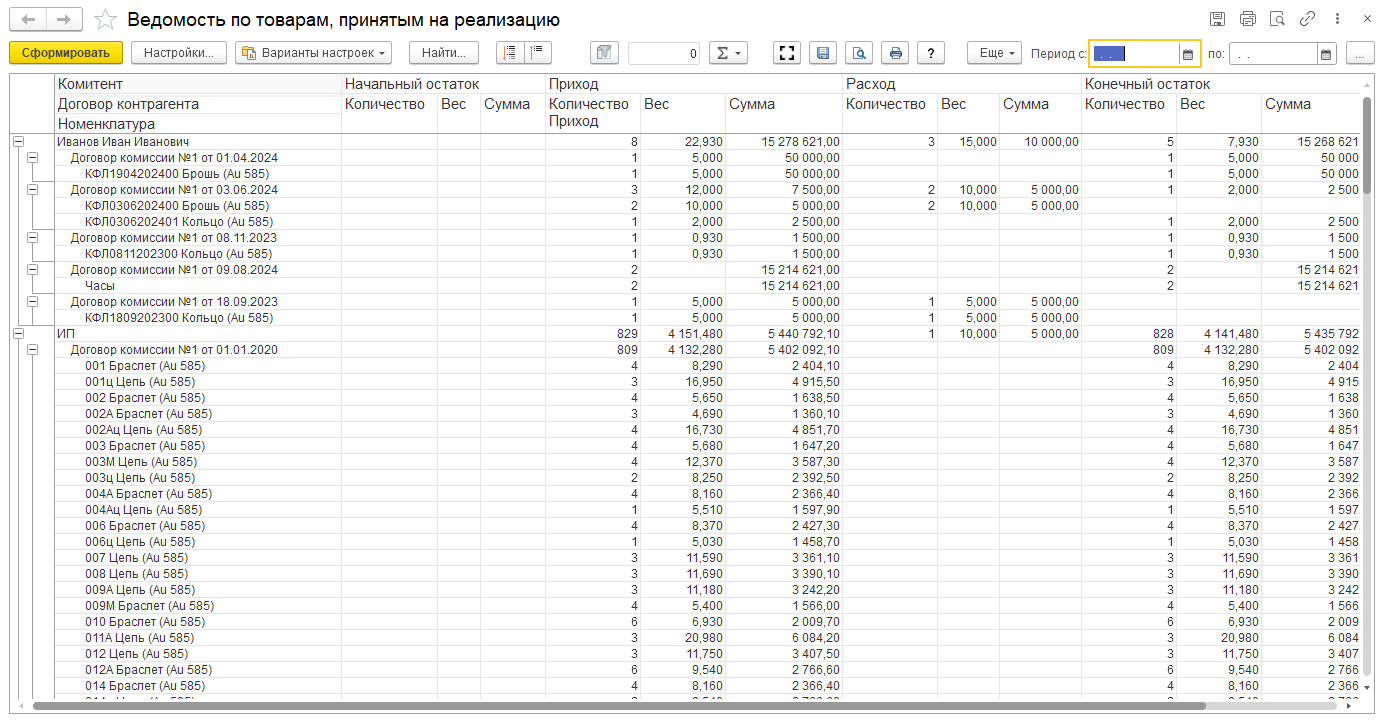Viewport: 1386px width, 721px height.
Task: Open Настройки… report settings
Action: [x=179, y=53]
